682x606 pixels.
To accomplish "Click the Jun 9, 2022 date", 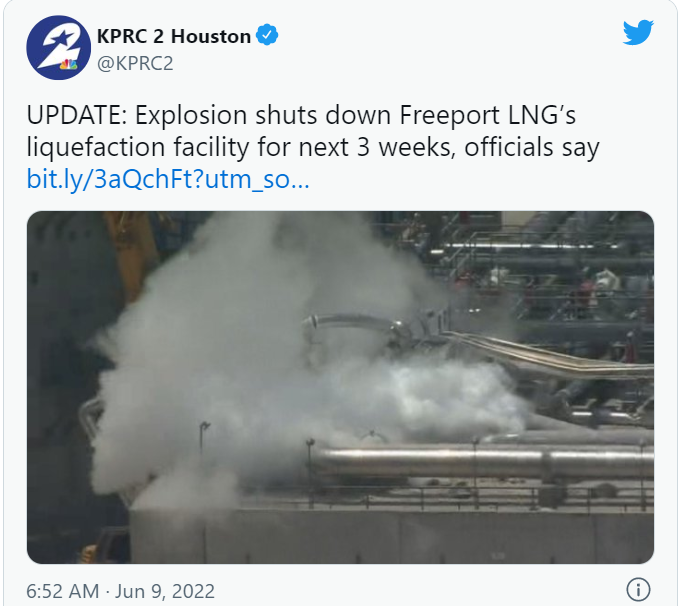I will tap(165, 591).
